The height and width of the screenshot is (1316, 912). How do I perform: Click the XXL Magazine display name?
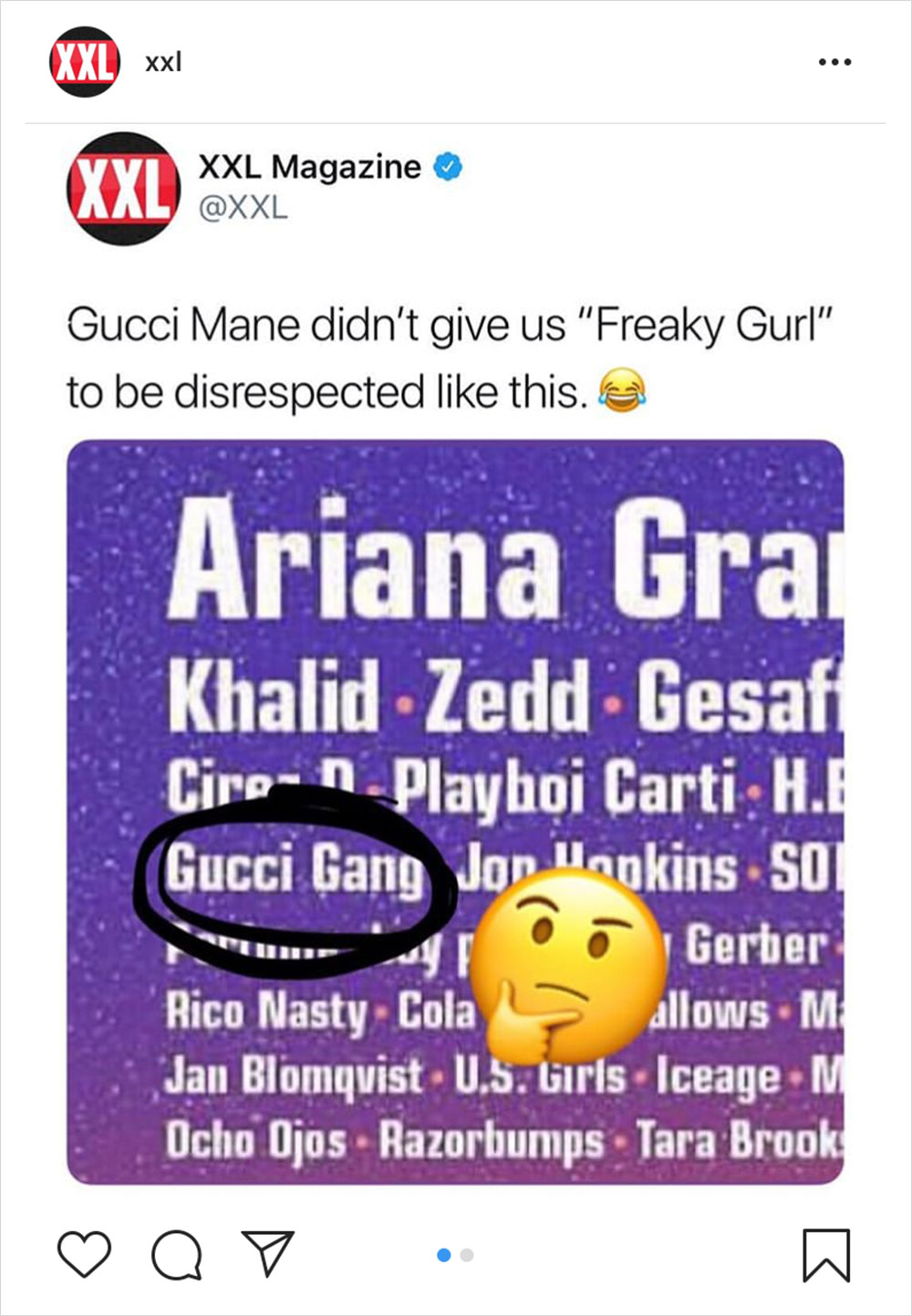coord(309,167)
